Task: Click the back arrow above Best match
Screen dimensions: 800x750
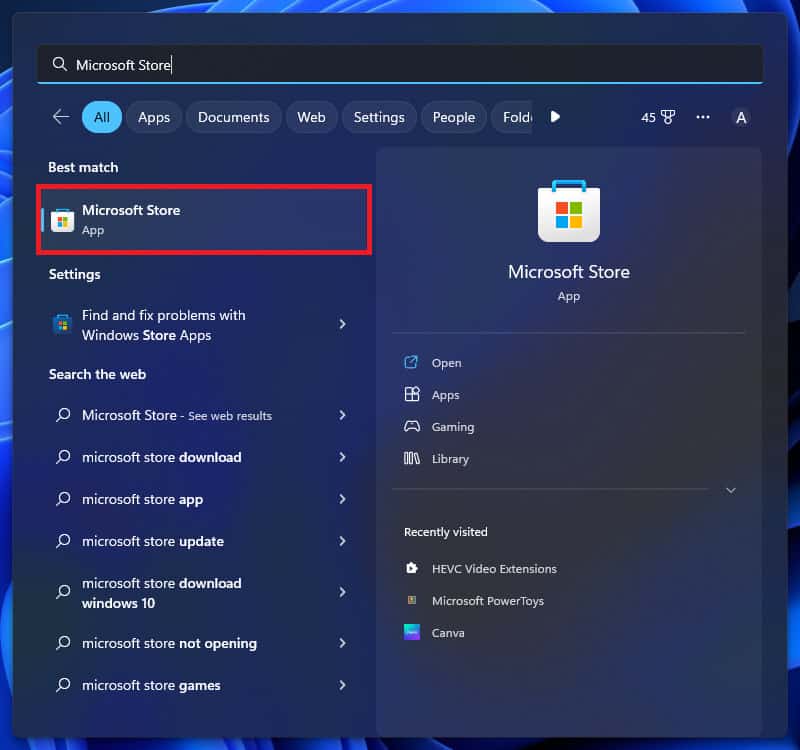Action: pos(60,117)
